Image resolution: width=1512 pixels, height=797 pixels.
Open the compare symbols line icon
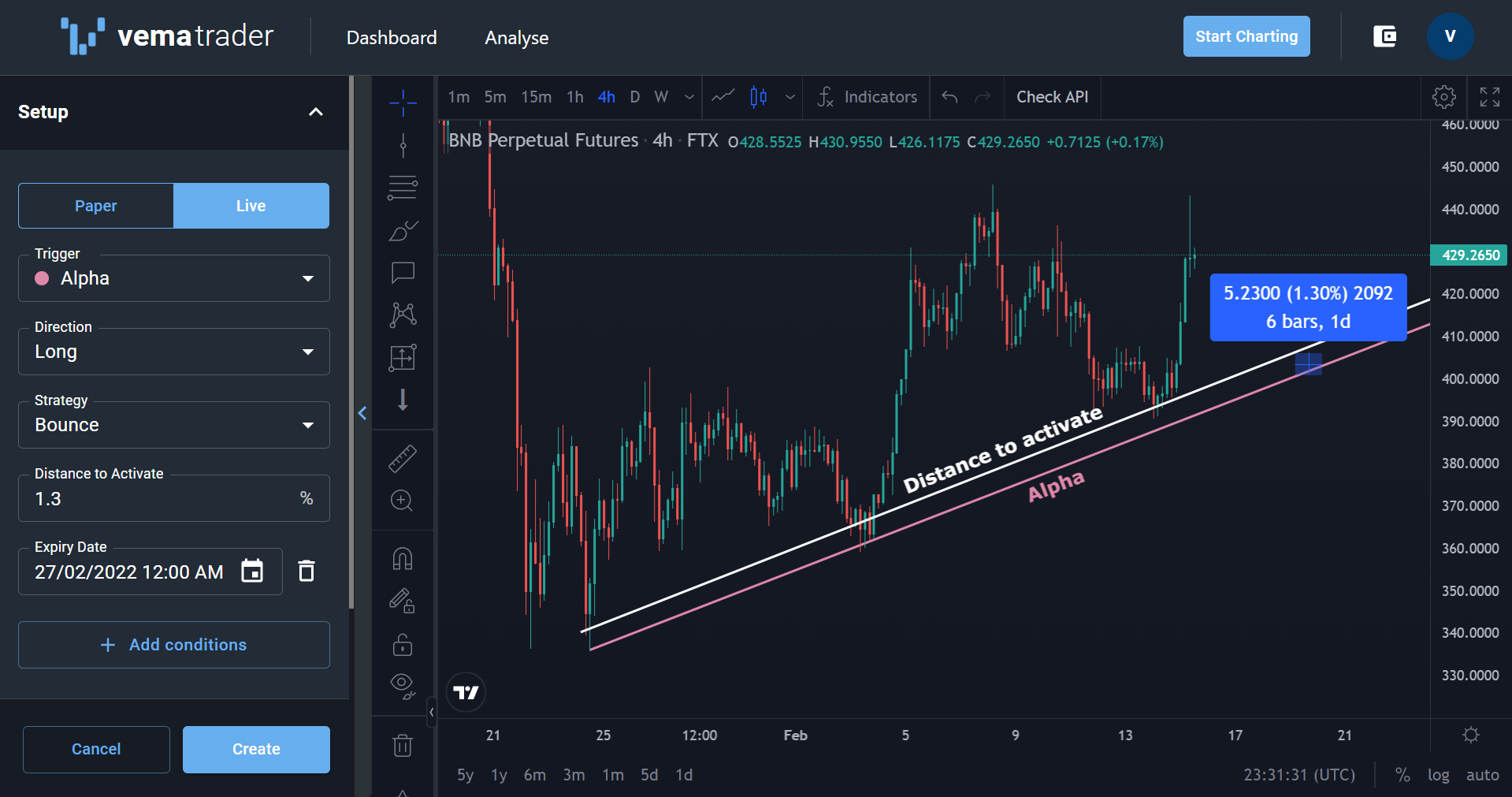coord(723,97)
